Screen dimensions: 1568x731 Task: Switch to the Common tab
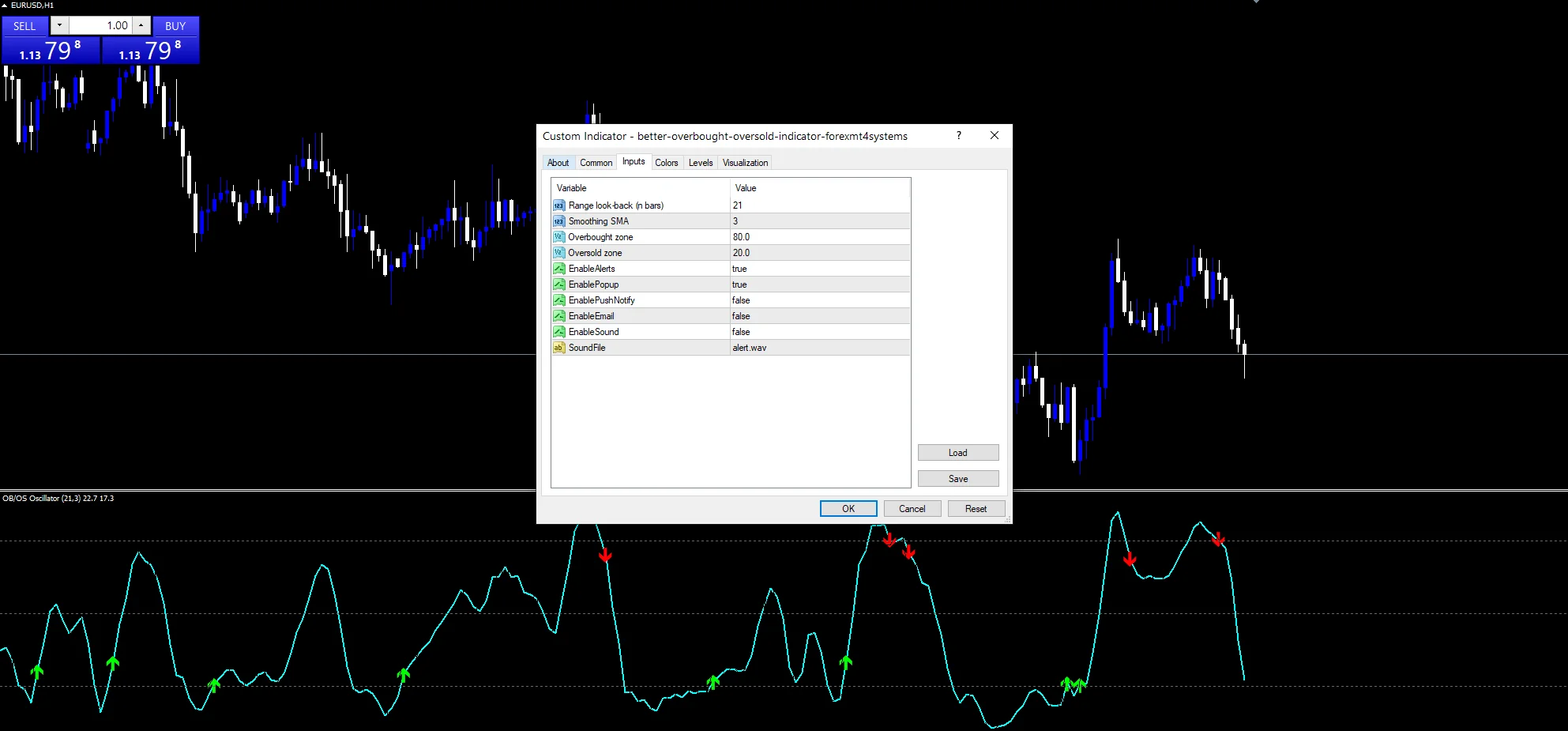(x=596, y=163)
